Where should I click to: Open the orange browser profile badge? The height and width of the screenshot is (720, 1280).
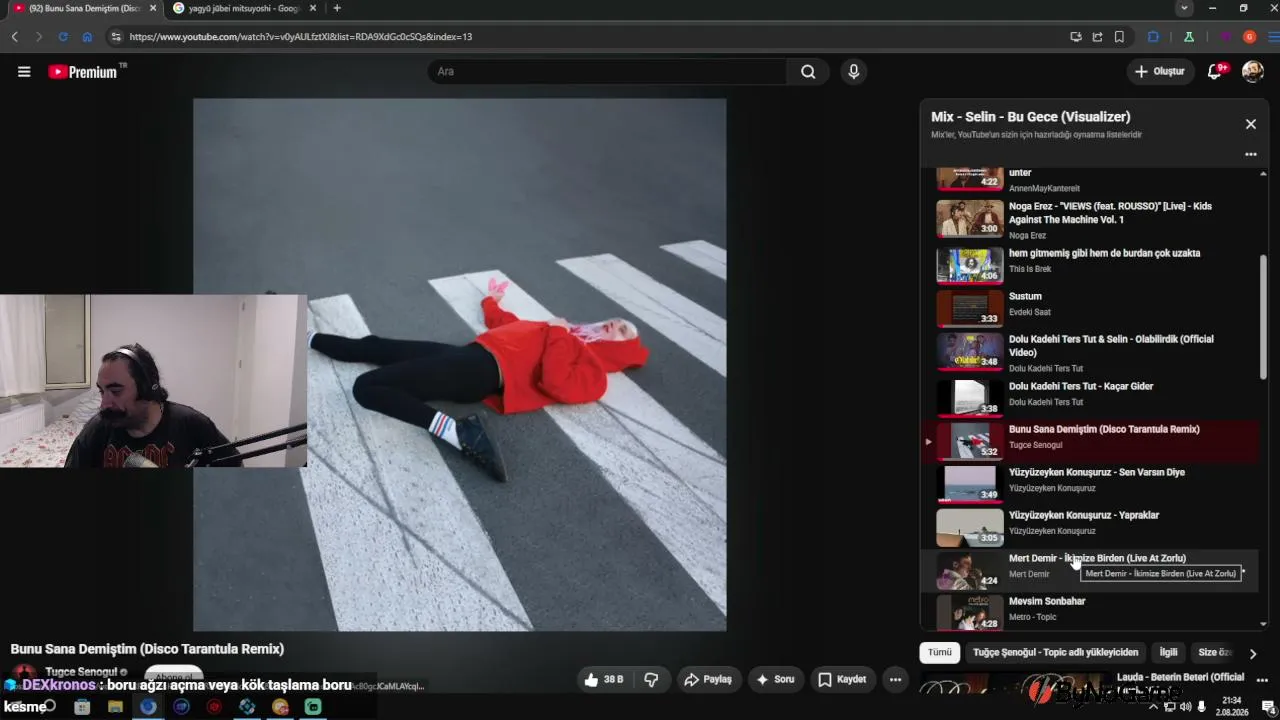click(1249, 37)
